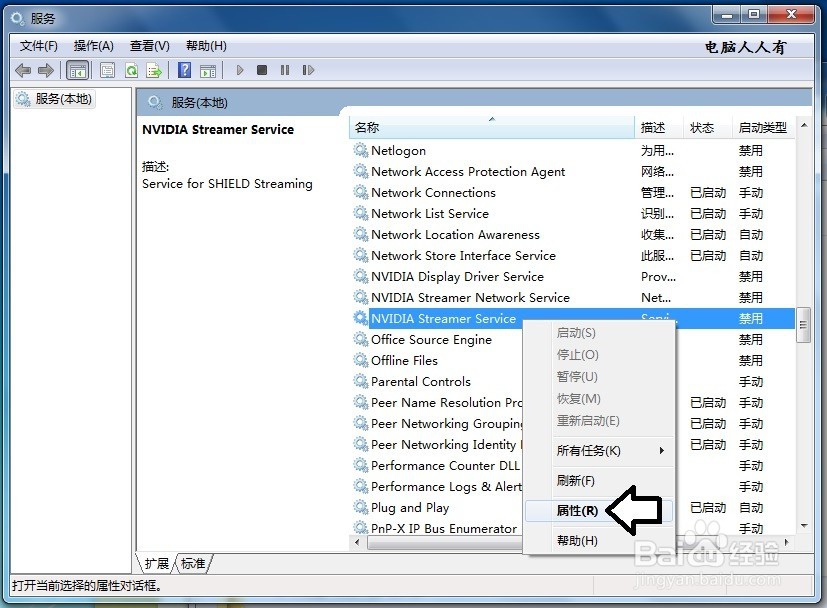The width and height of the screenshot is (827, 608).
Task: Select Services (Local) node in left tree
Action: [54, 99]
